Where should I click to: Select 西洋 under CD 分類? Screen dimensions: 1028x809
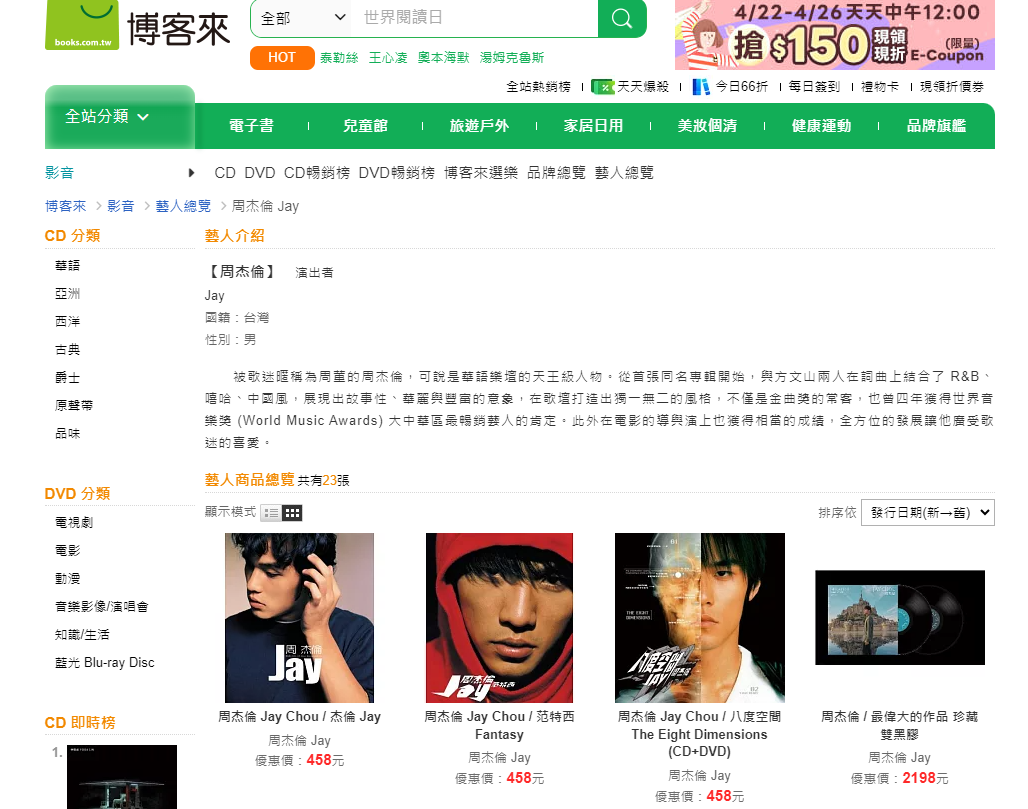(68, 321)
